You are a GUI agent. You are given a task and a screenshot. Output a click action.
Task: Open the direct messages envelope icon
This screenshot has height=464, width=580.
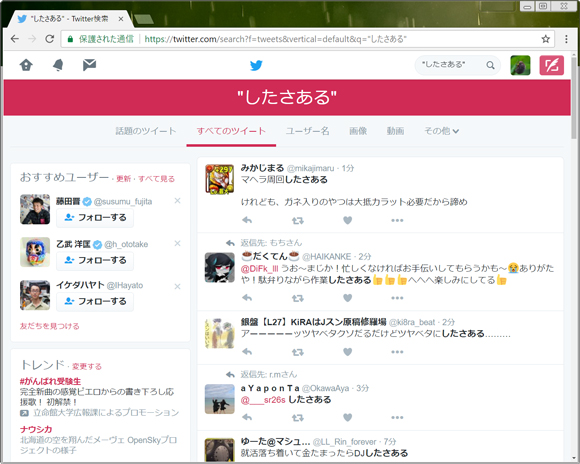89,65
